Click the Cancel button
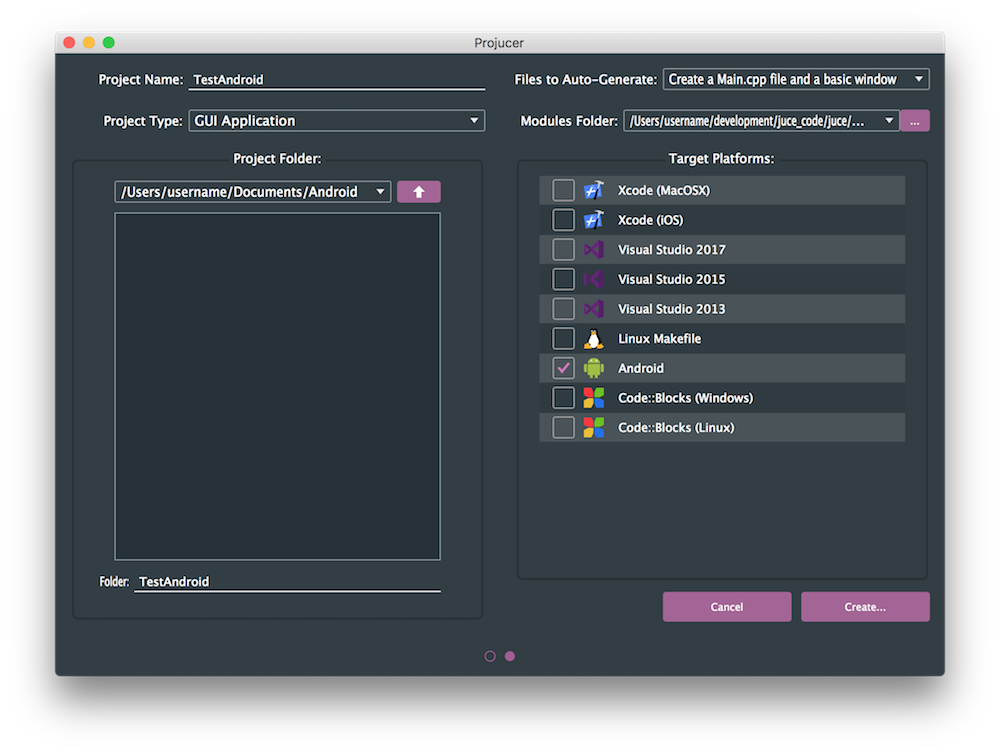Viewport: 1000px width, 755px height. point(727,607)
